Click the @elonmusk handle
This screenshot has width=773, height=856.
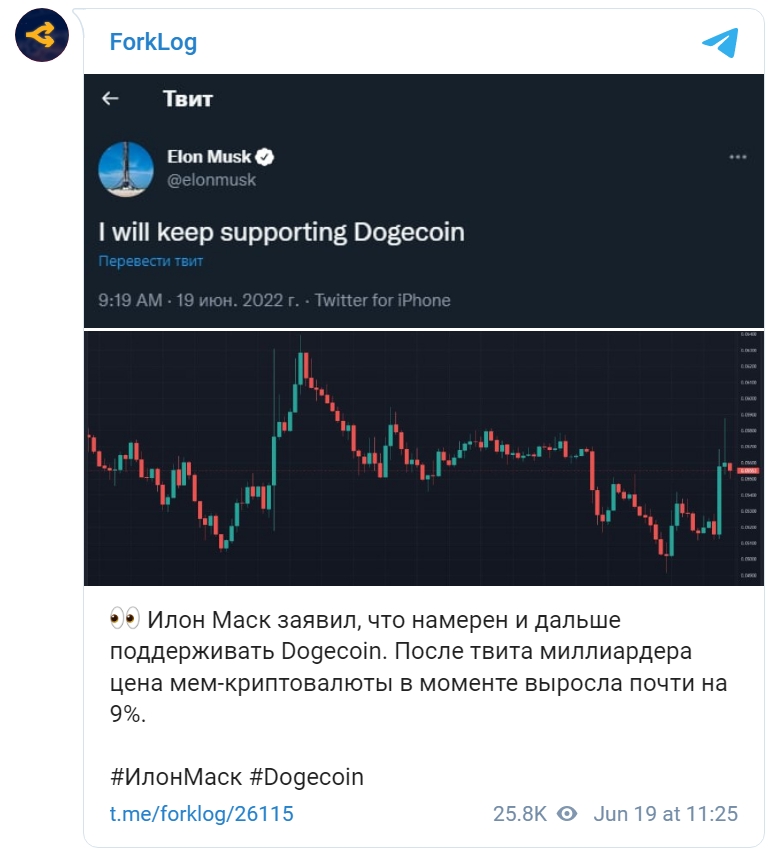[x=211, y=180]
